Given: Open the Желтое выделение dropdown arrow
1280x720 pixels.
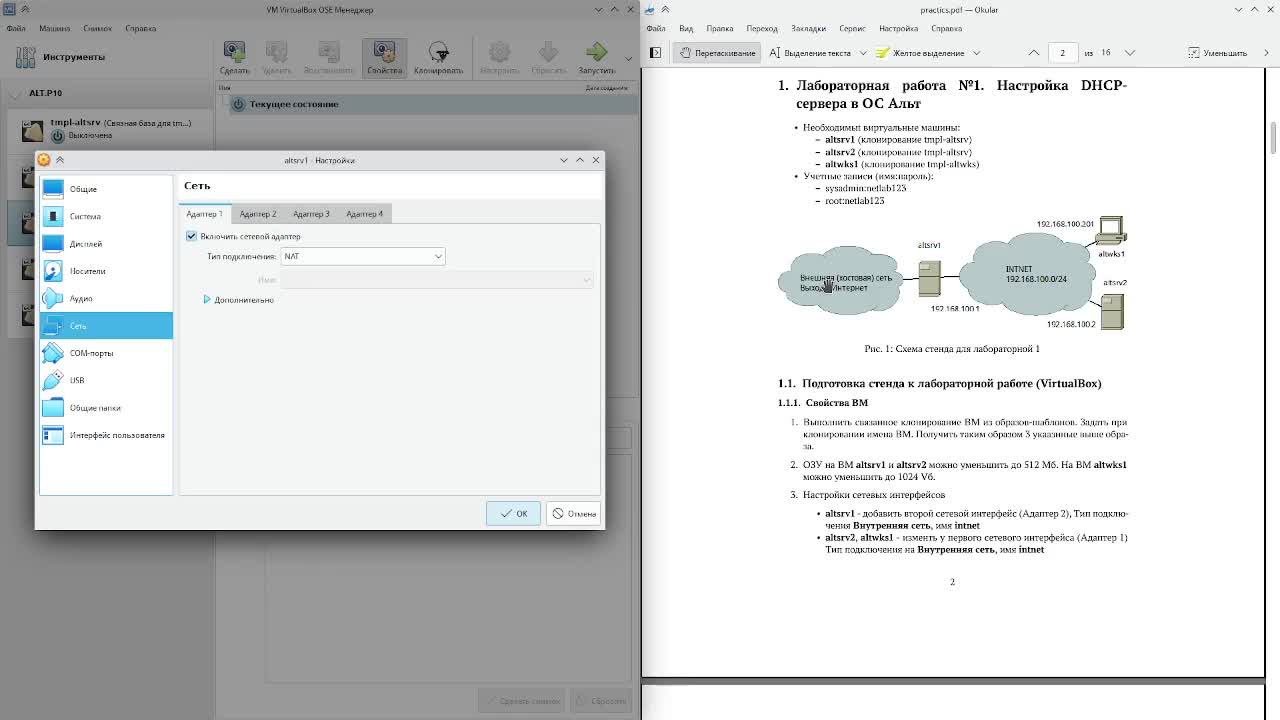Looking at the screenshot, I should pyautogui.click(x=976, y=53).
